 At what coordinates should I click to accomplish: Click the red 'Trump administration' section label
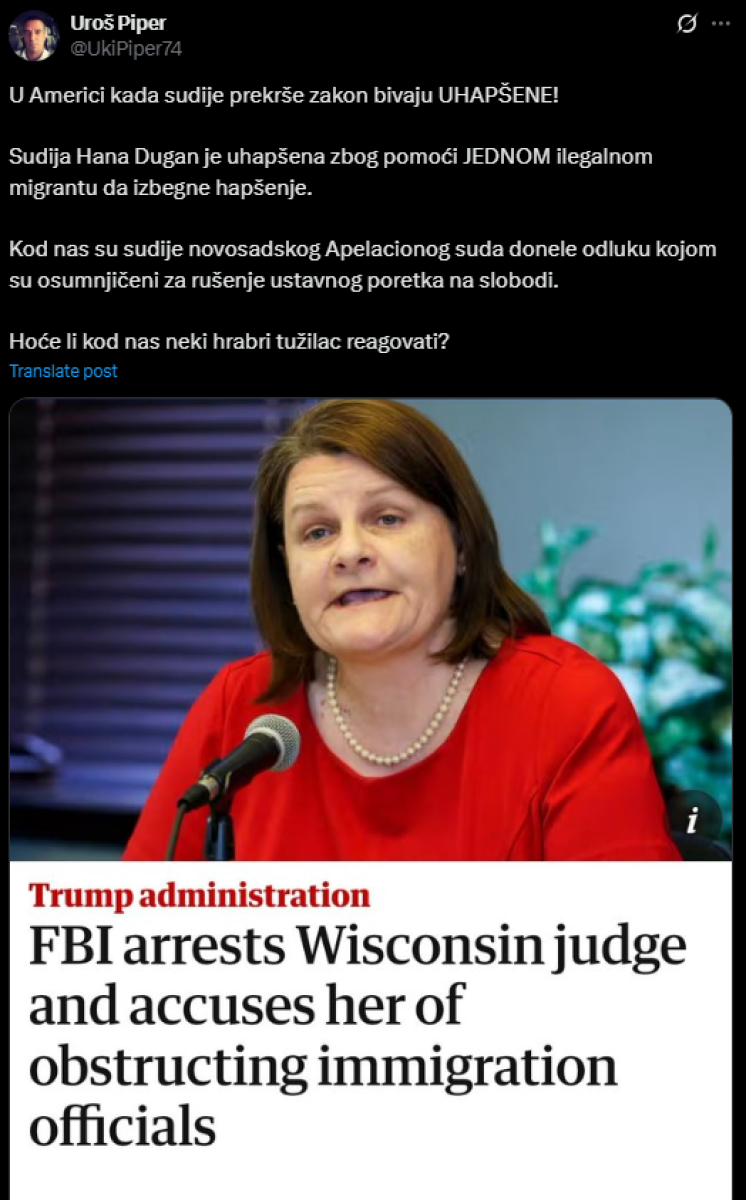(199, 894)
